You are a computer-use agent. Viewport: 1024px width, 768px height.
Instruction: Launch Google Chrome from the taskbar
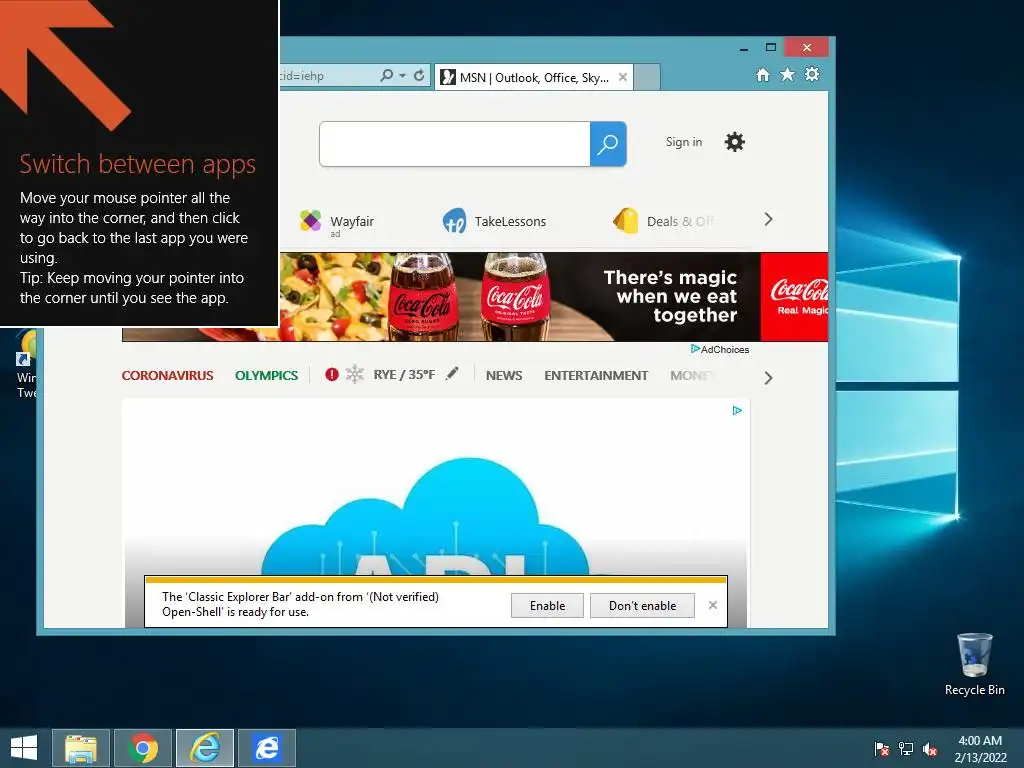tap(143, 748)
